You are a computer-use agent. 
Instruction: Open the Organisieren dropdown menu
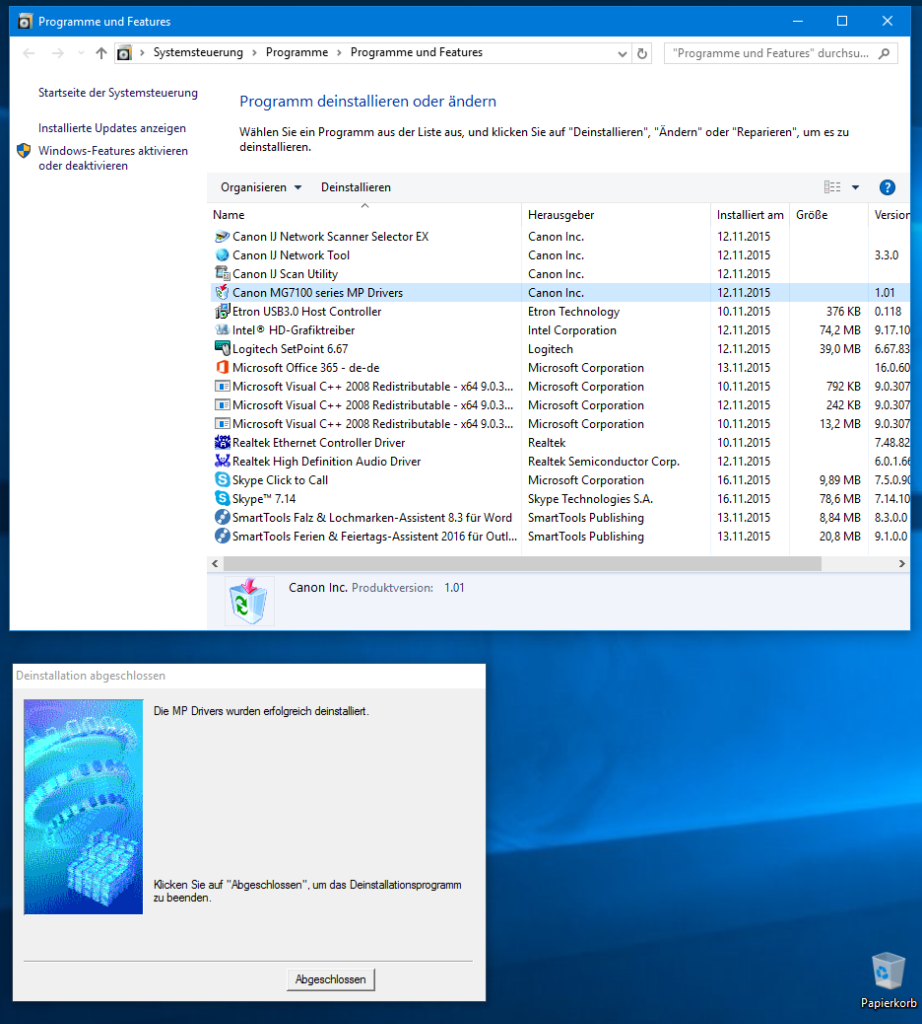(261, 187)
